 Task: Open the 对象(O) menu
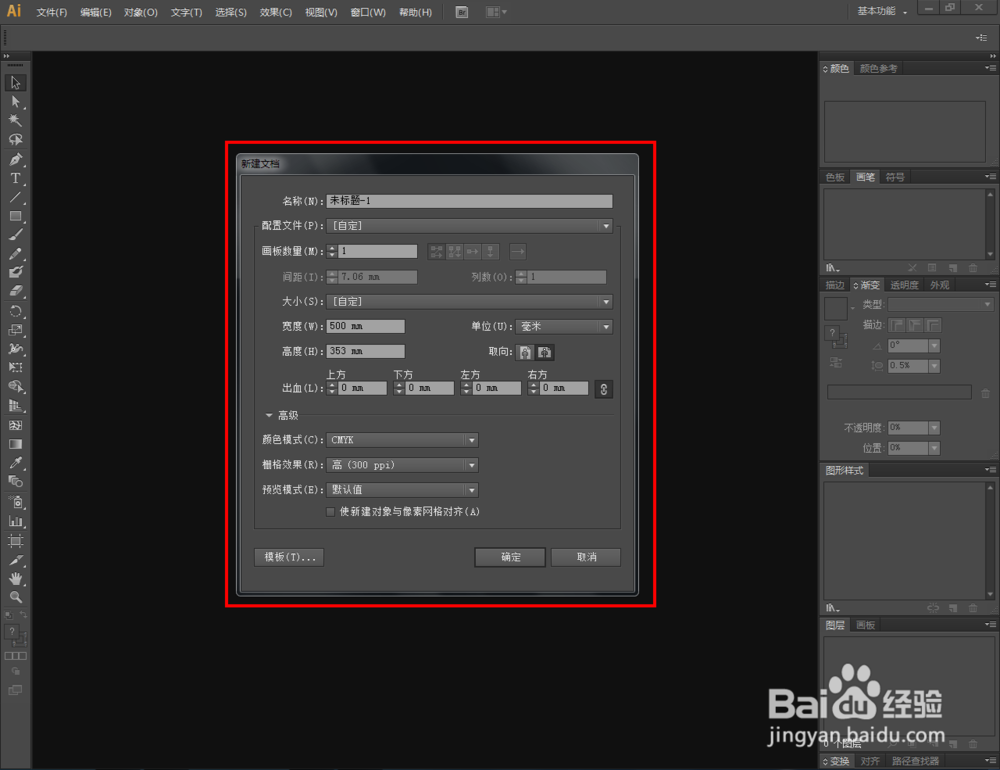point(140,12)
